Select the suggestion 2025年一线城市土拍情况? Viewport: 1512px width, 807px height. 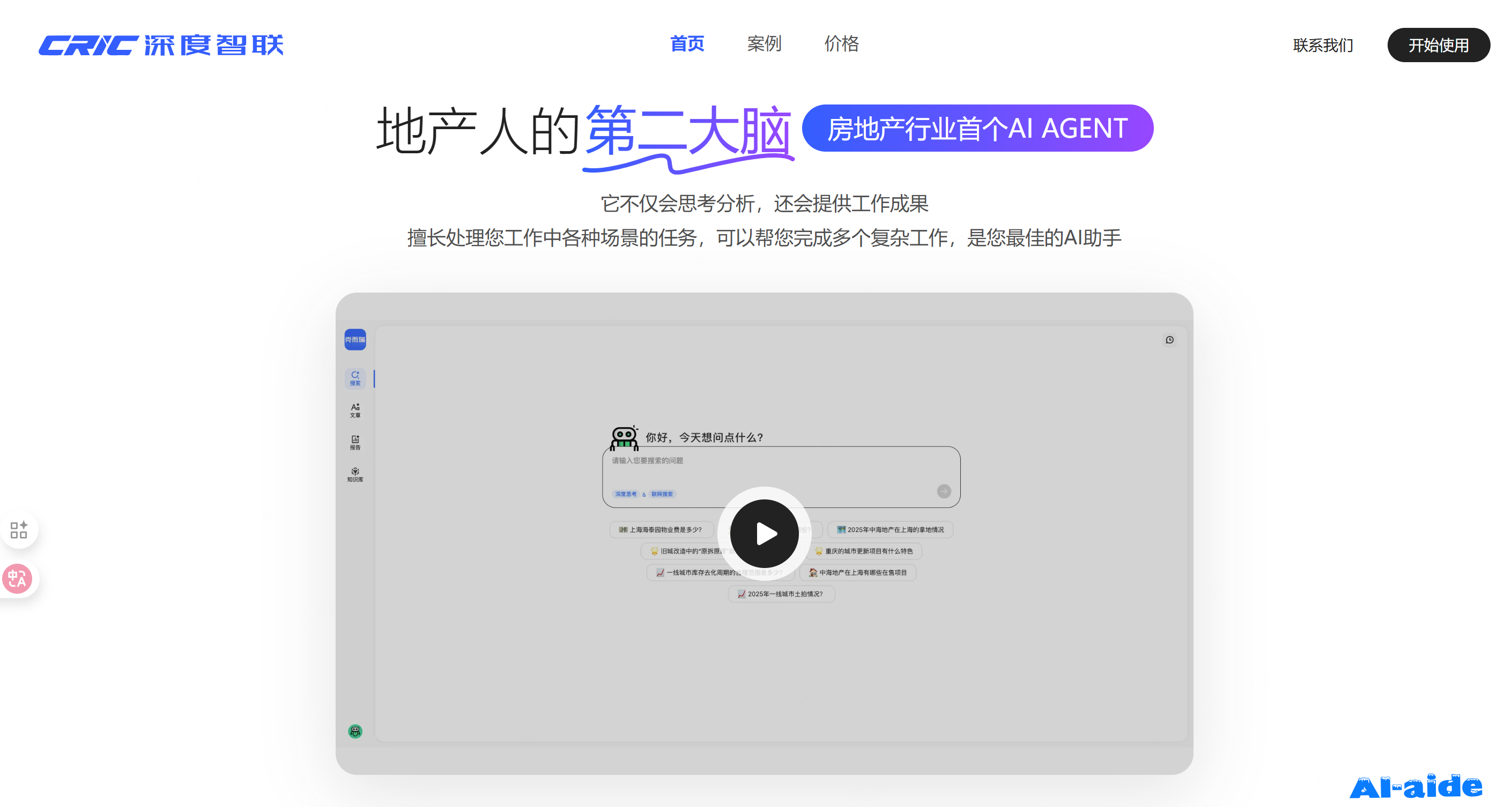click(x=781, y=594)
